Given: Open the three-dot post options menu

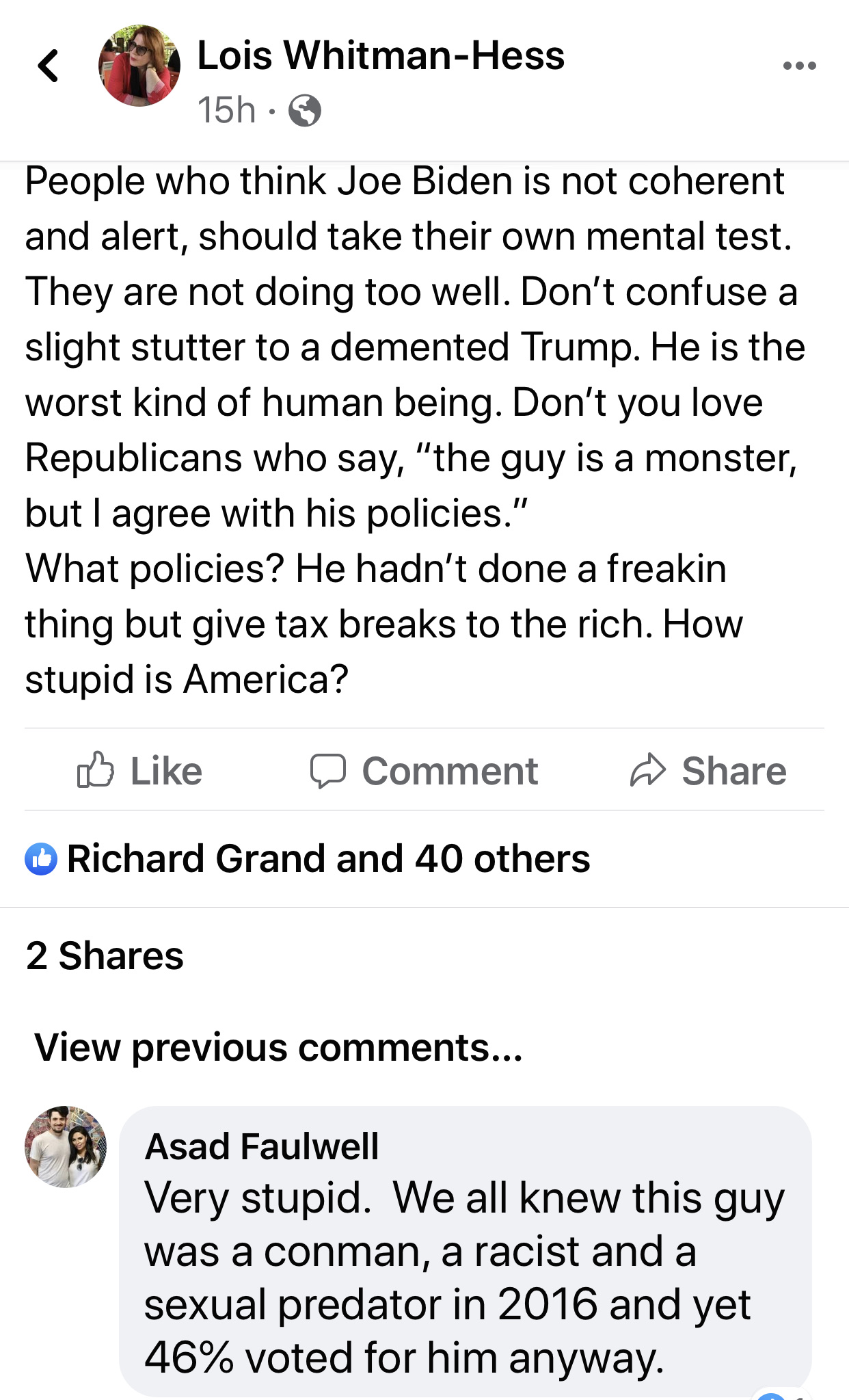Looking at the screenshot, I should 799,66.
